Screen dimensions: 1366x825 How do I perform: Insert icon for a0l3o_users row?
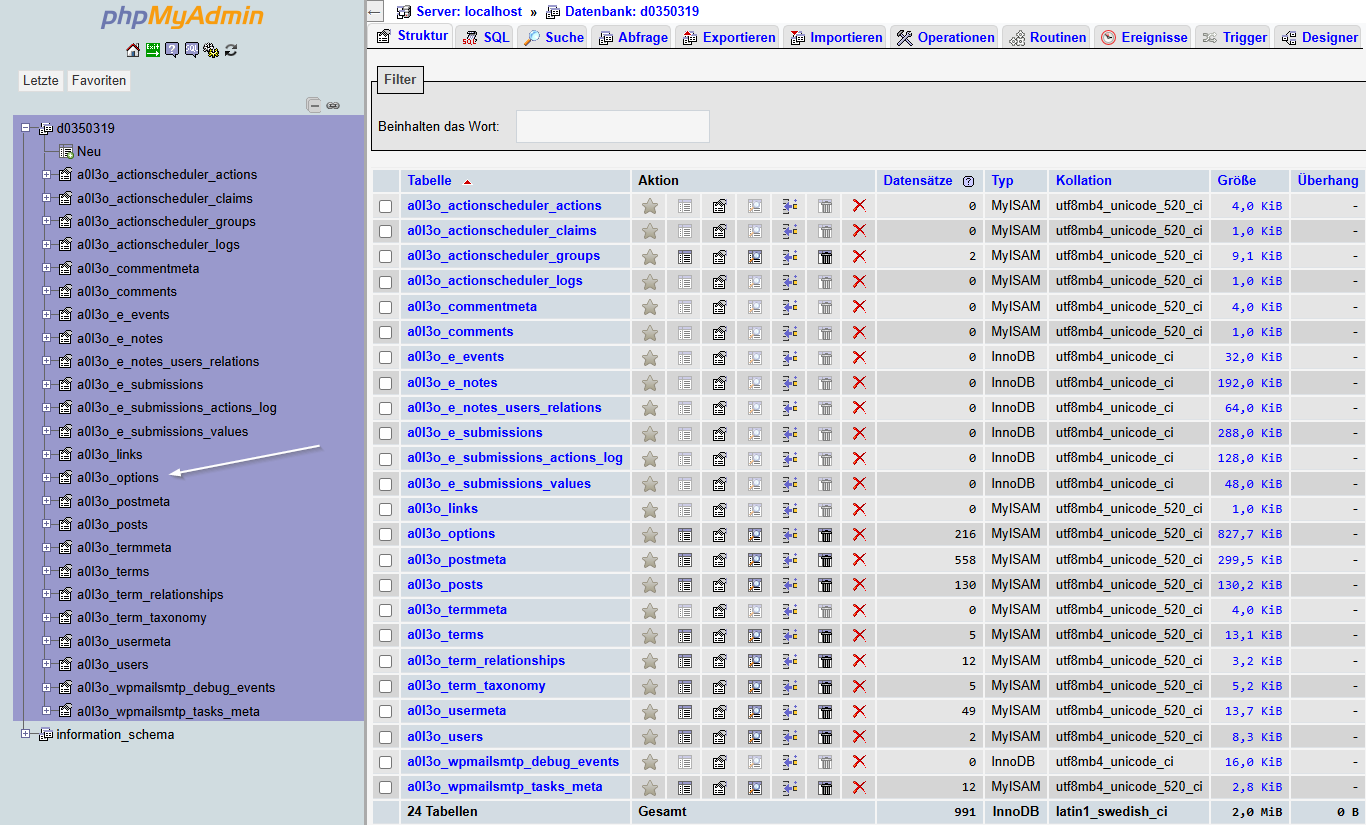pos(790,737)
